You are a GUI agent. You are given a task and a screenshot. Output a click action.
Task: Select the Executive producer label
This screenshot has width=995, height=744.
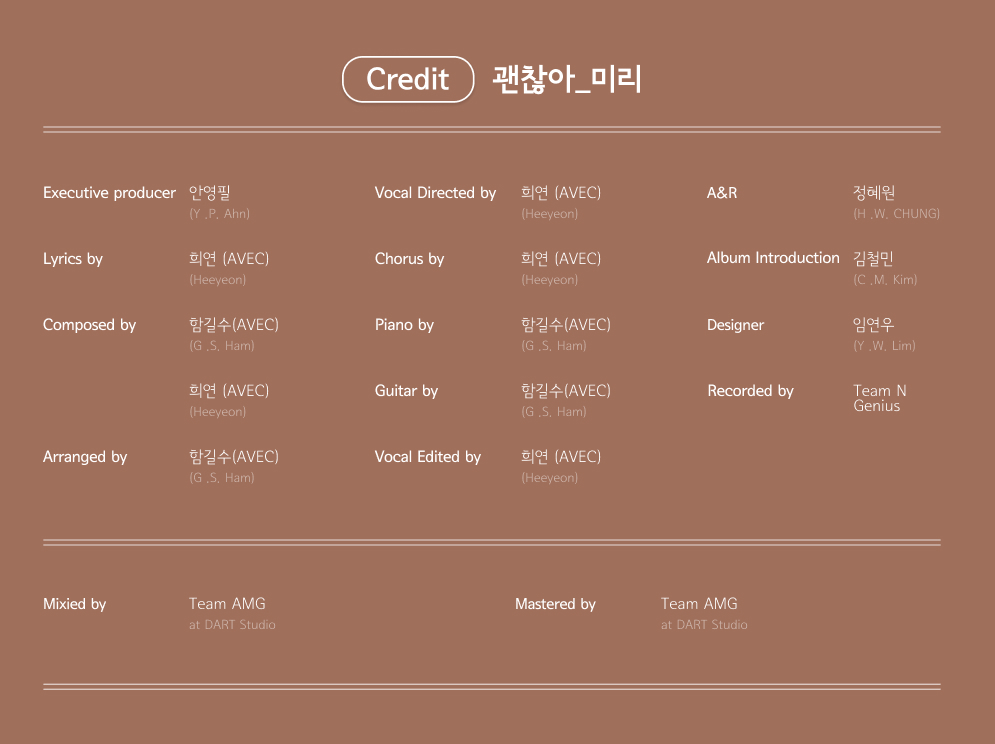pos(109,193)
